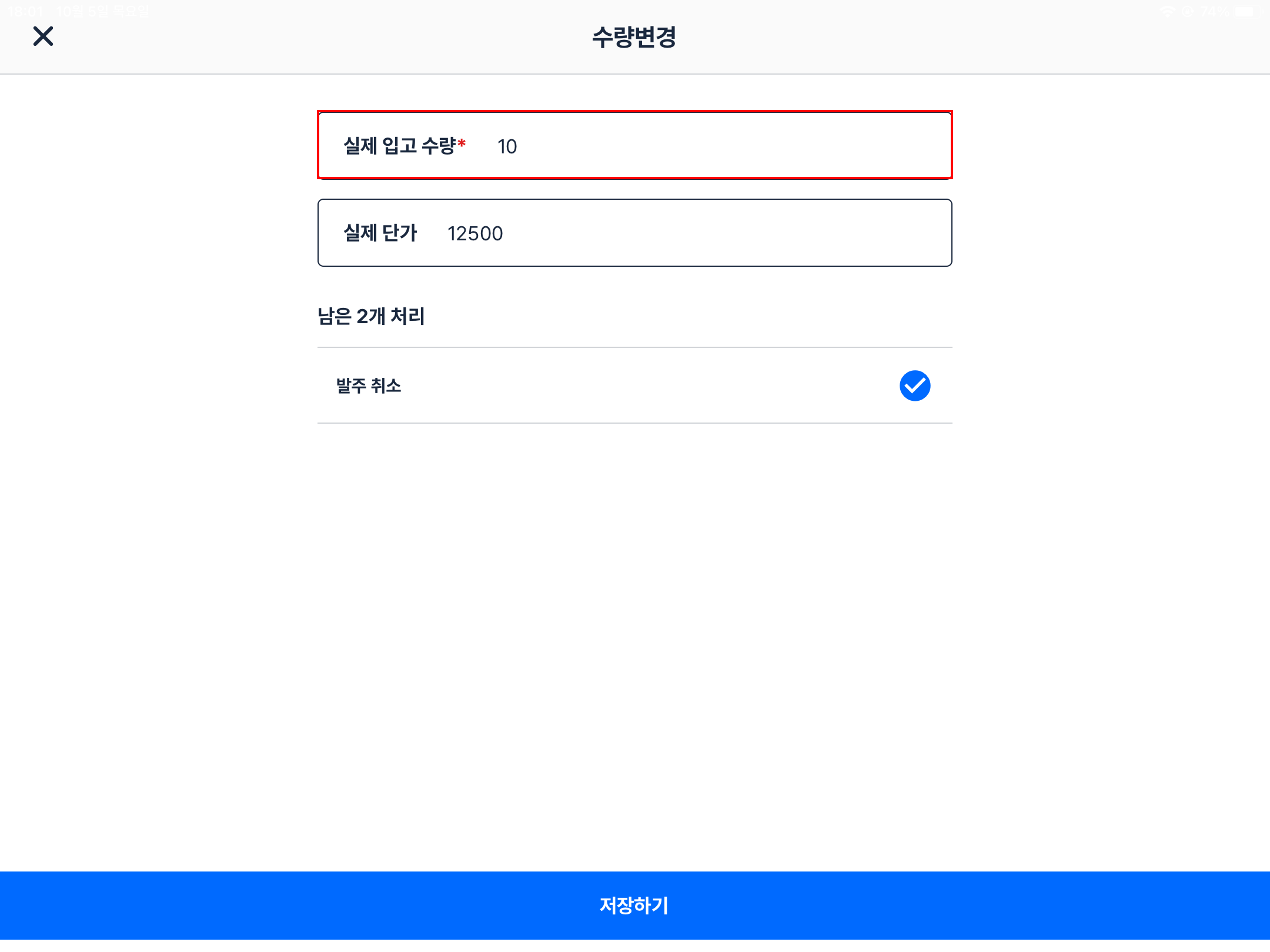Tap the 수량변경 page title
This screenshot has height=952, width=1270.
pos(634,37)
